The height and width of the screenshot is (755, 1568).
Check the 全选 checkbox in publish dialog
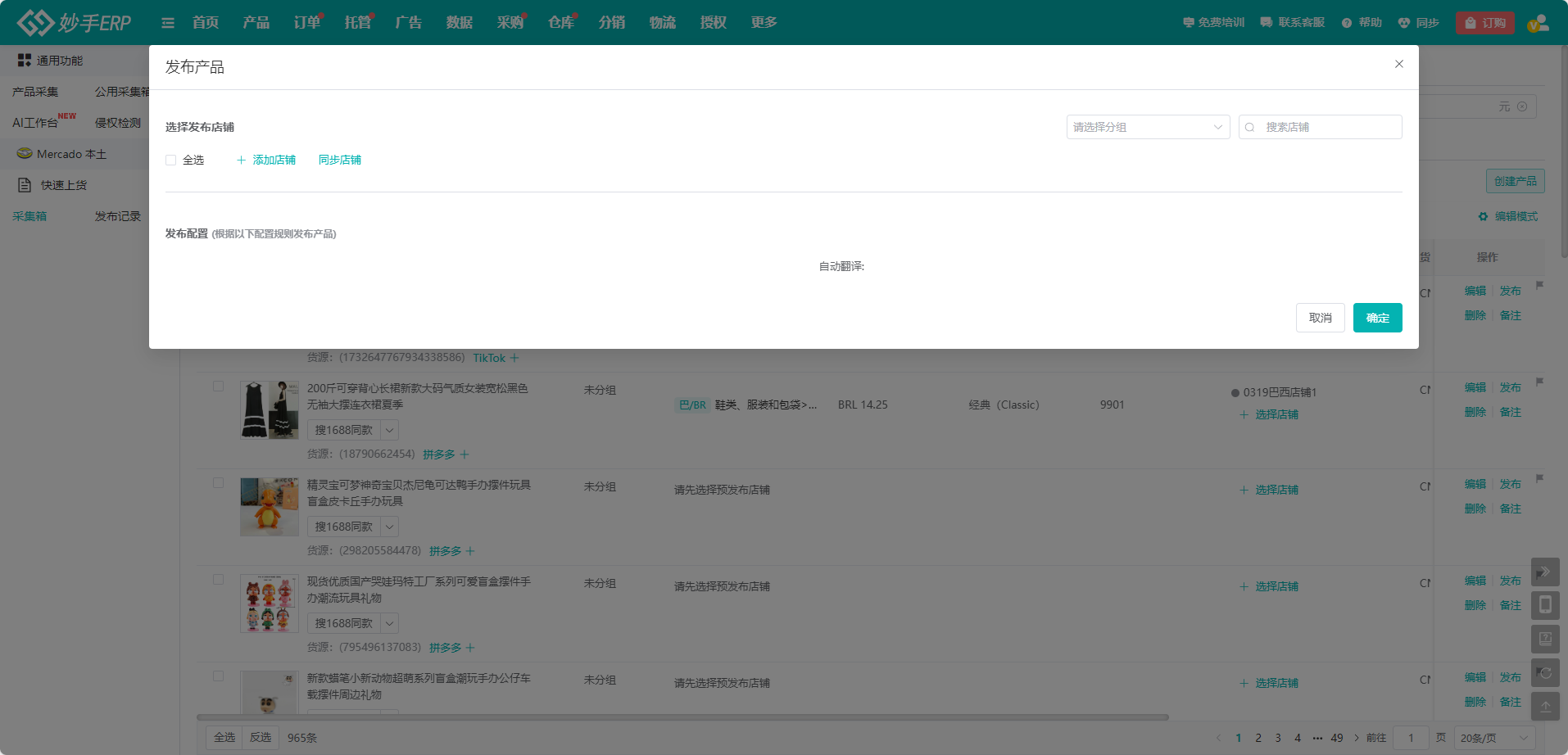click(x=170, y=160)
